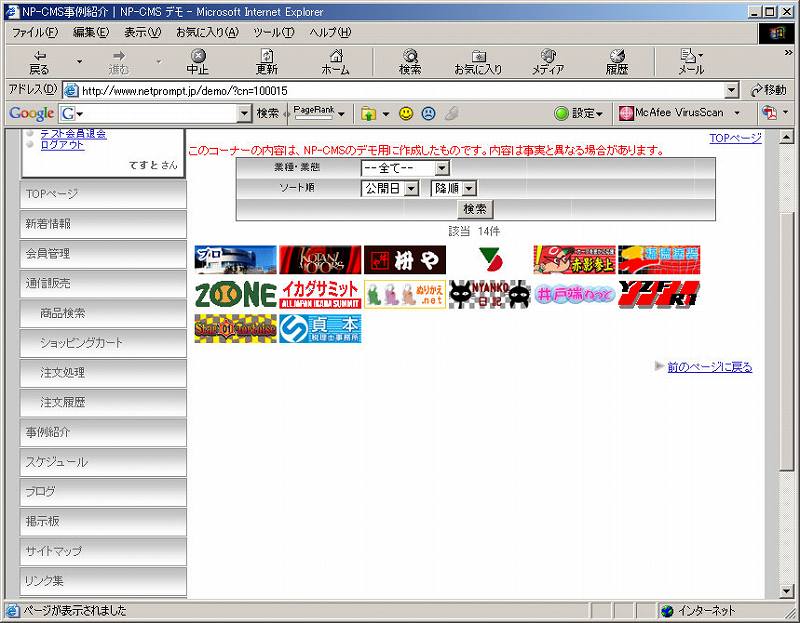The height and width of the screenshot is (623, 800).
Task: Click the McAfee VirusScan icon
Action: coord(626,113)
